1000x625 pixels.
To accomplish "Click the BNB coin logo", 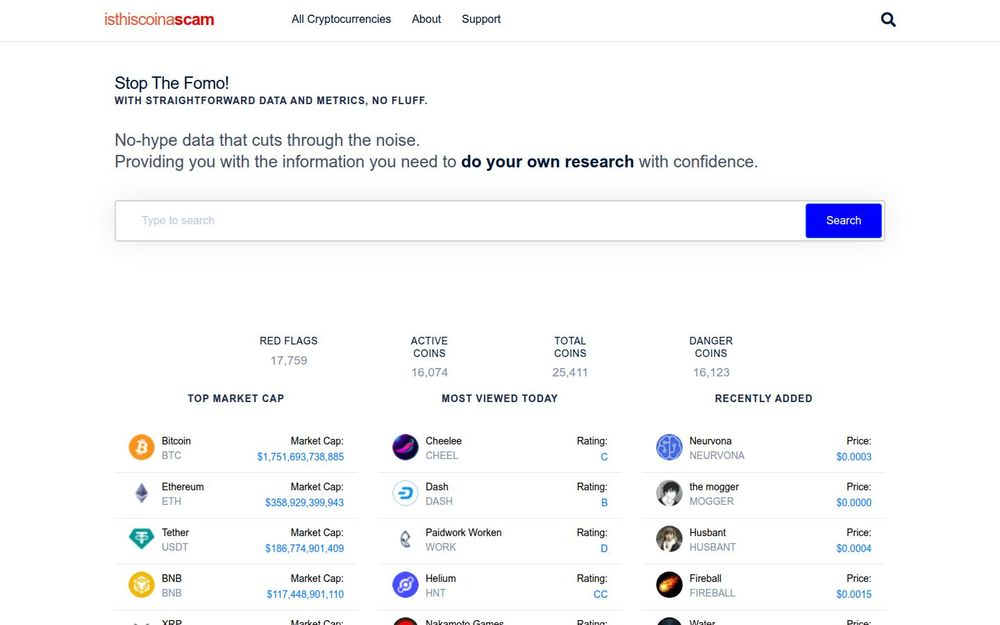I will [x=142, y=585].
